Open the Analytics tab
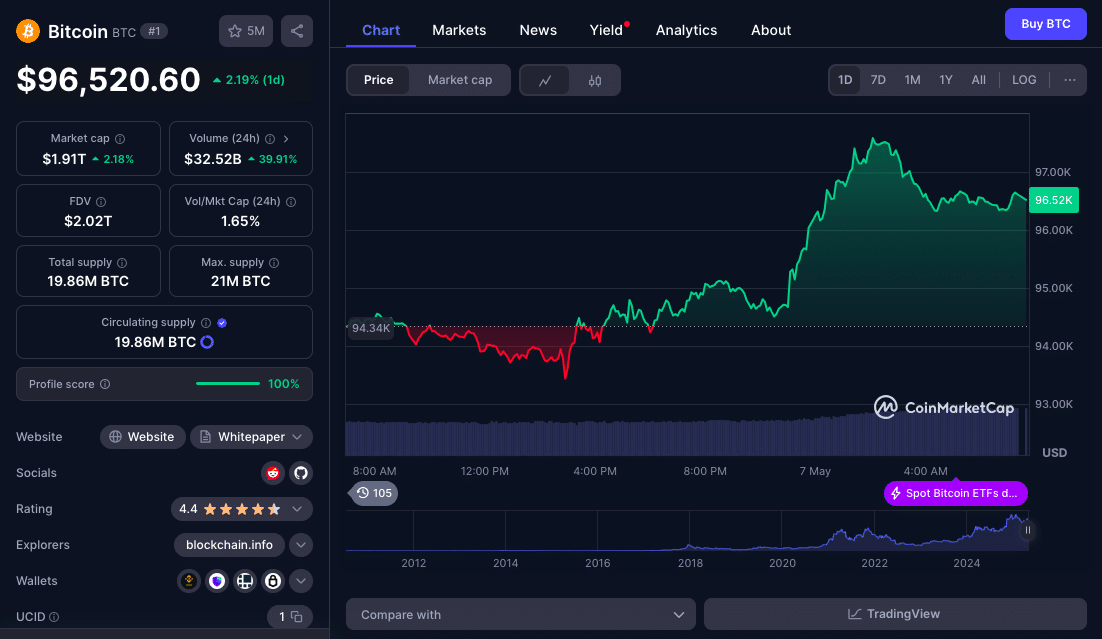Image resolution: width=1102 pixels, height=639 pixels. [x=686, y=30]
